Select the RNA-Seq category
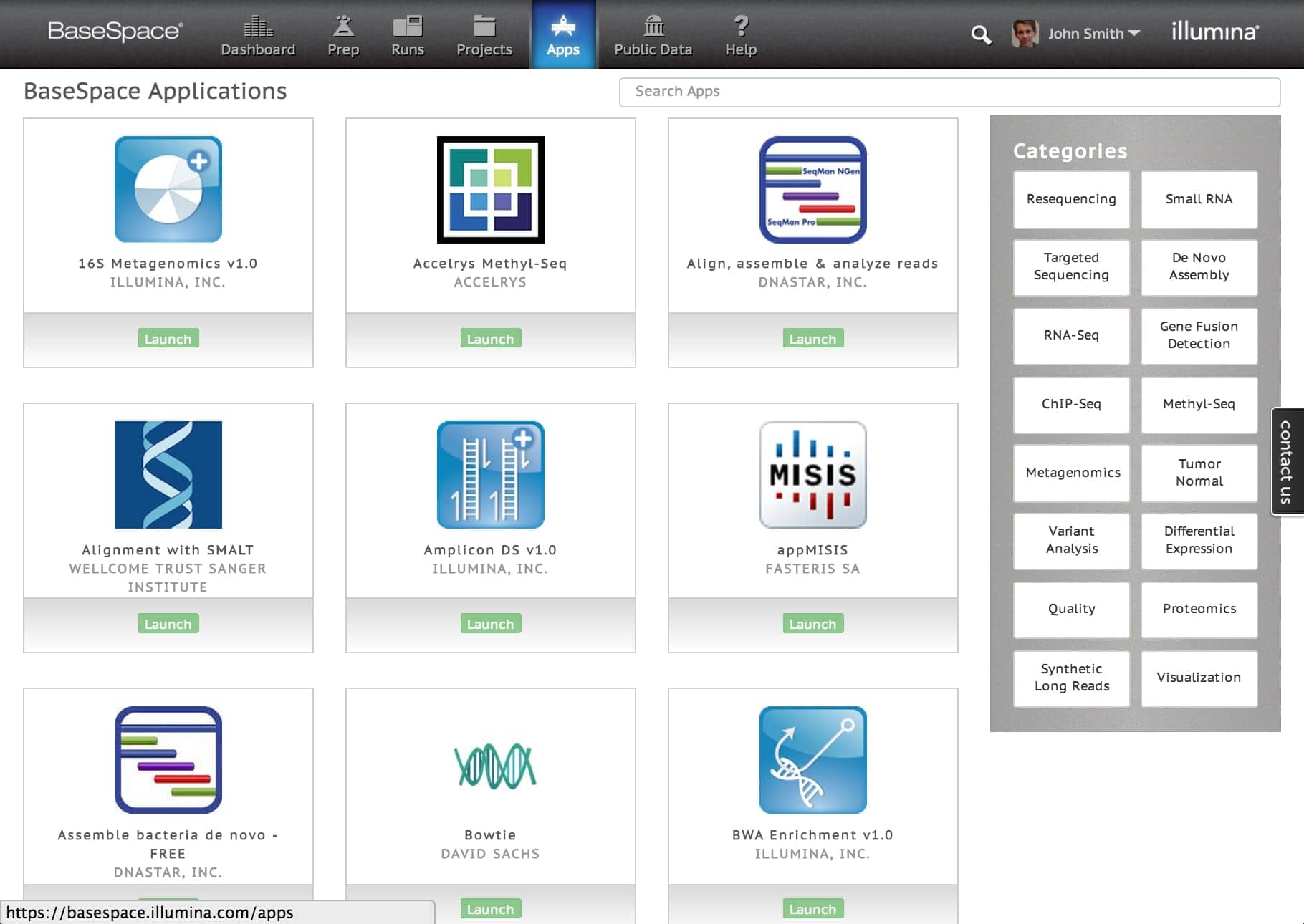1304x924 pixels. click(x=1070, y=335)
